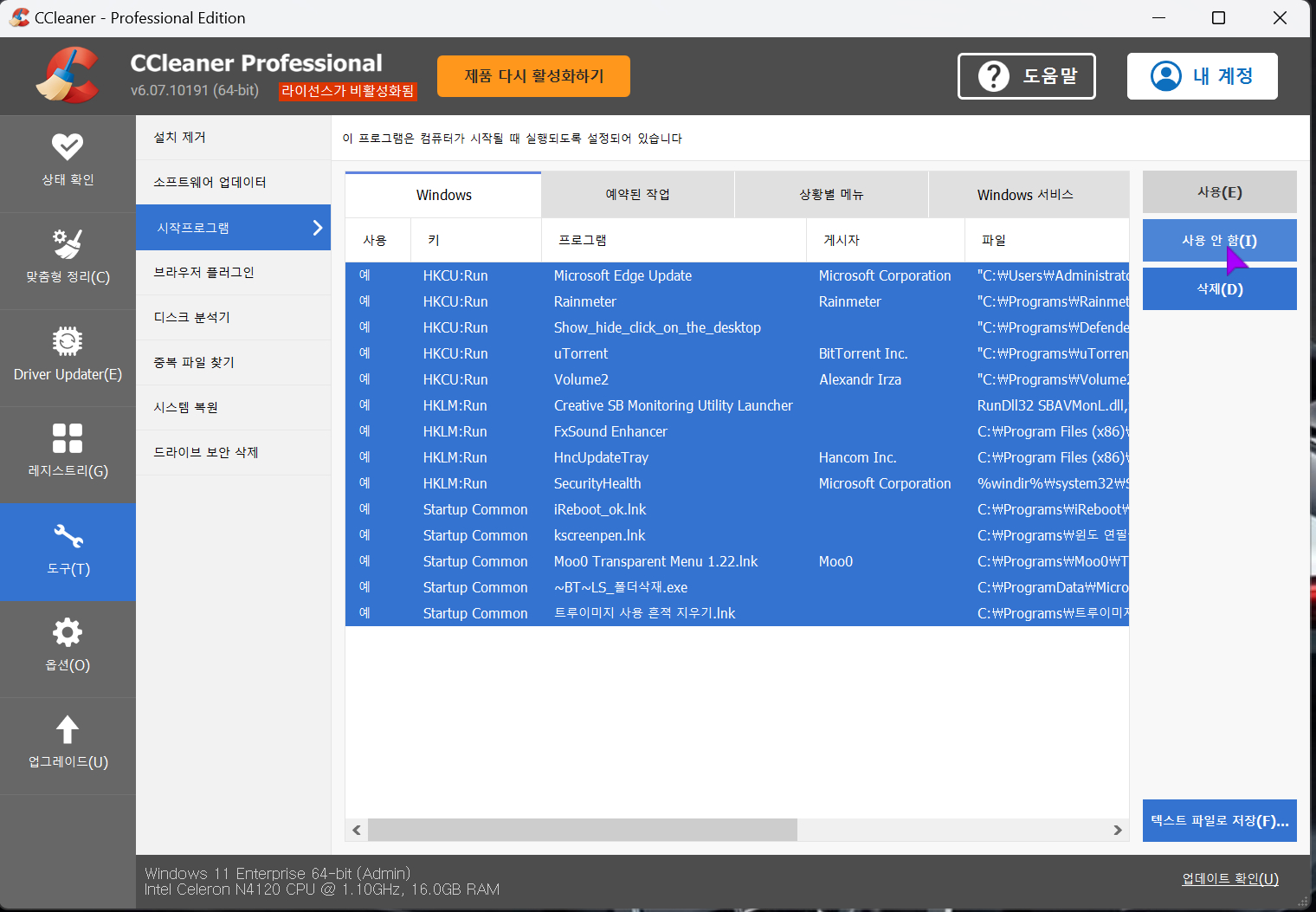Click publisher Moo0 cell

tap(835, 561)
